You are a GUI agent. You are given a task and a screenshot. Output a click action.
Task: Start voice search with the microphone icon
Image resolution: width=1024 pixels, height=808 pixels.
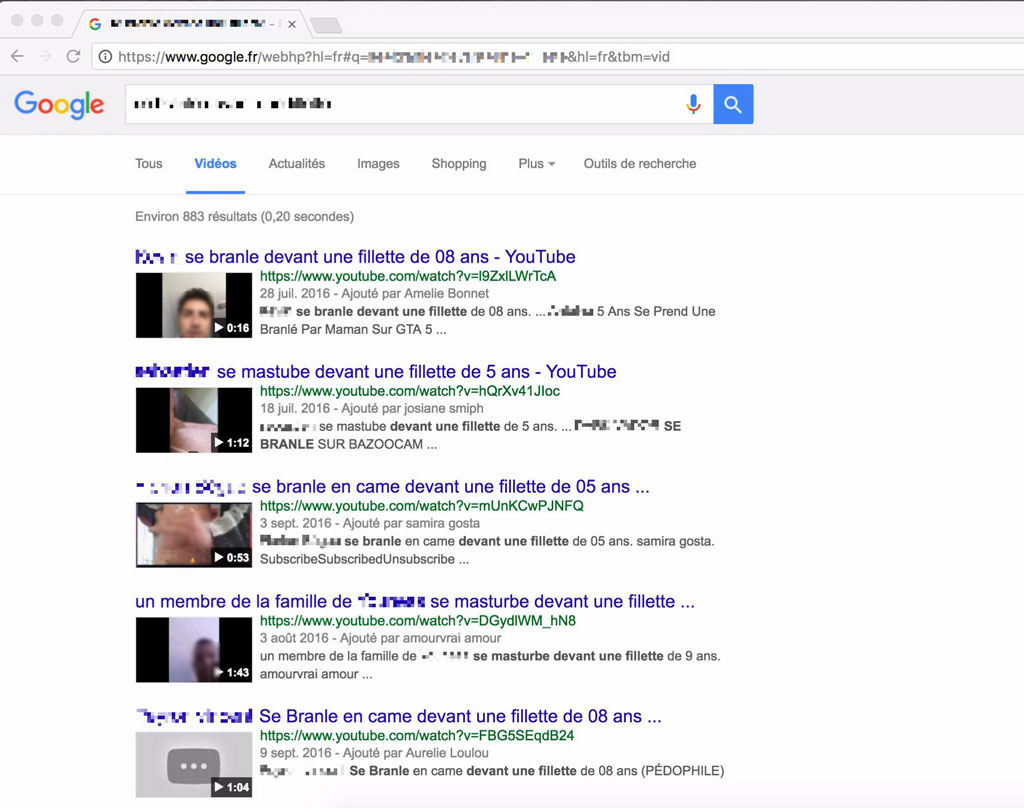694,104
